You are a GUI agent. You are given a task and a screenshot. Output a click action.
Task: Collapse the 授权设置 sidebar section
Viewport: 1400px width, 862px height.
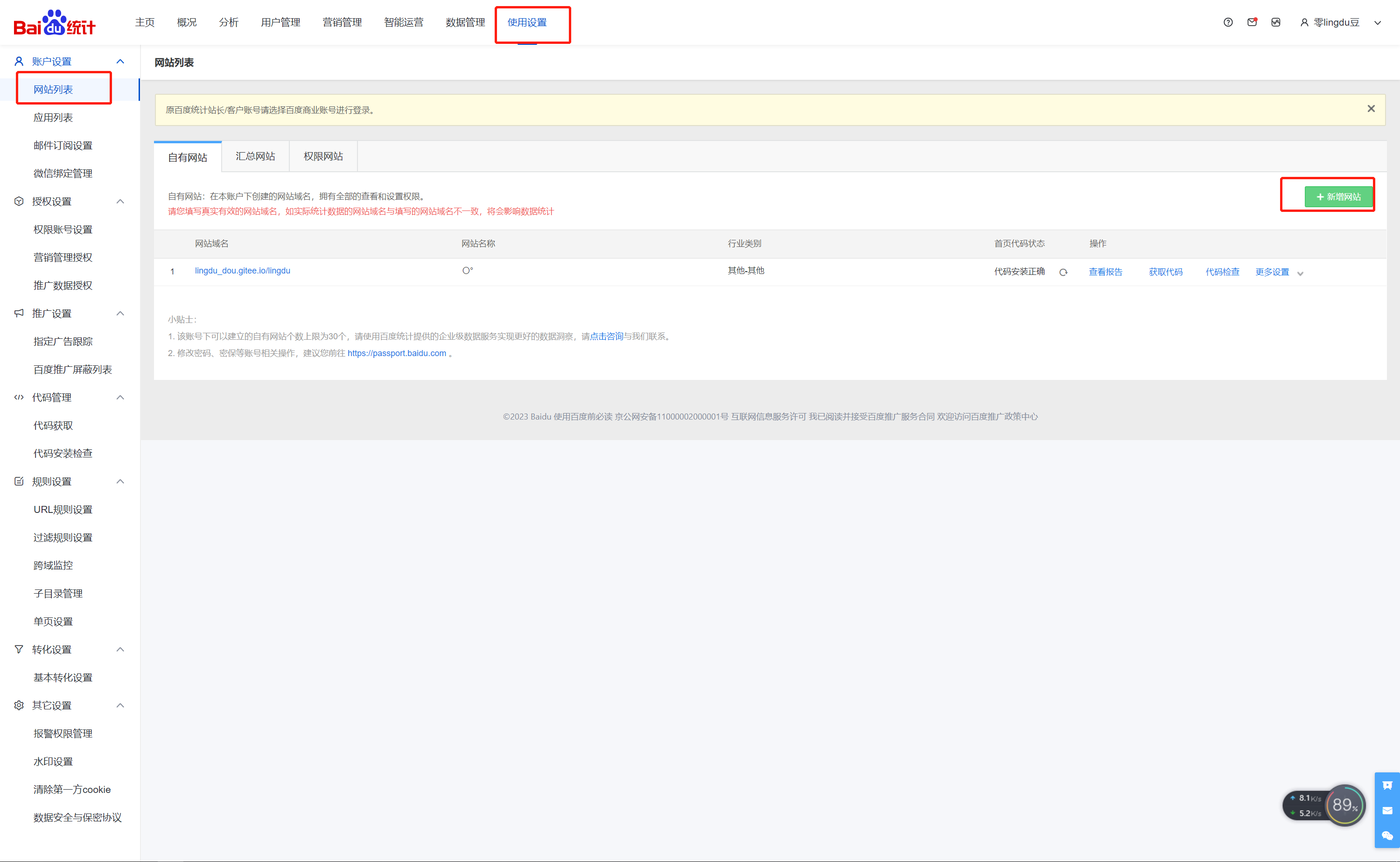coord(120,201)
